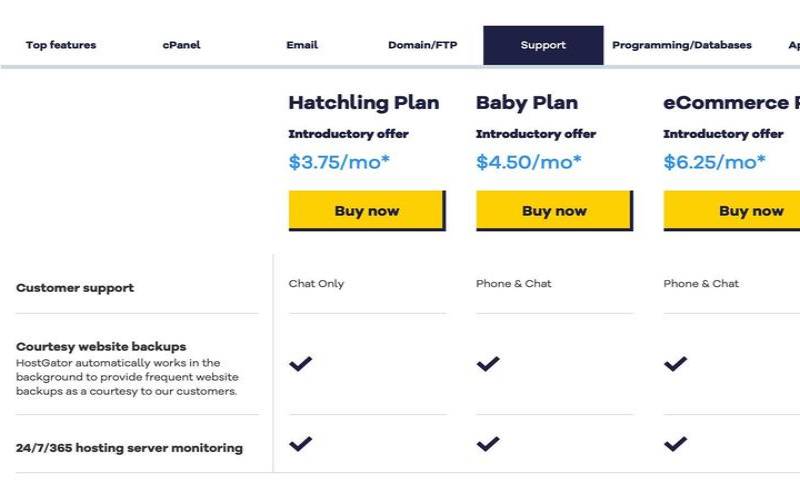Click Hatchling Plan server monitoring checkmark
The image size is (800, 500).
click(x=300, y=444)
